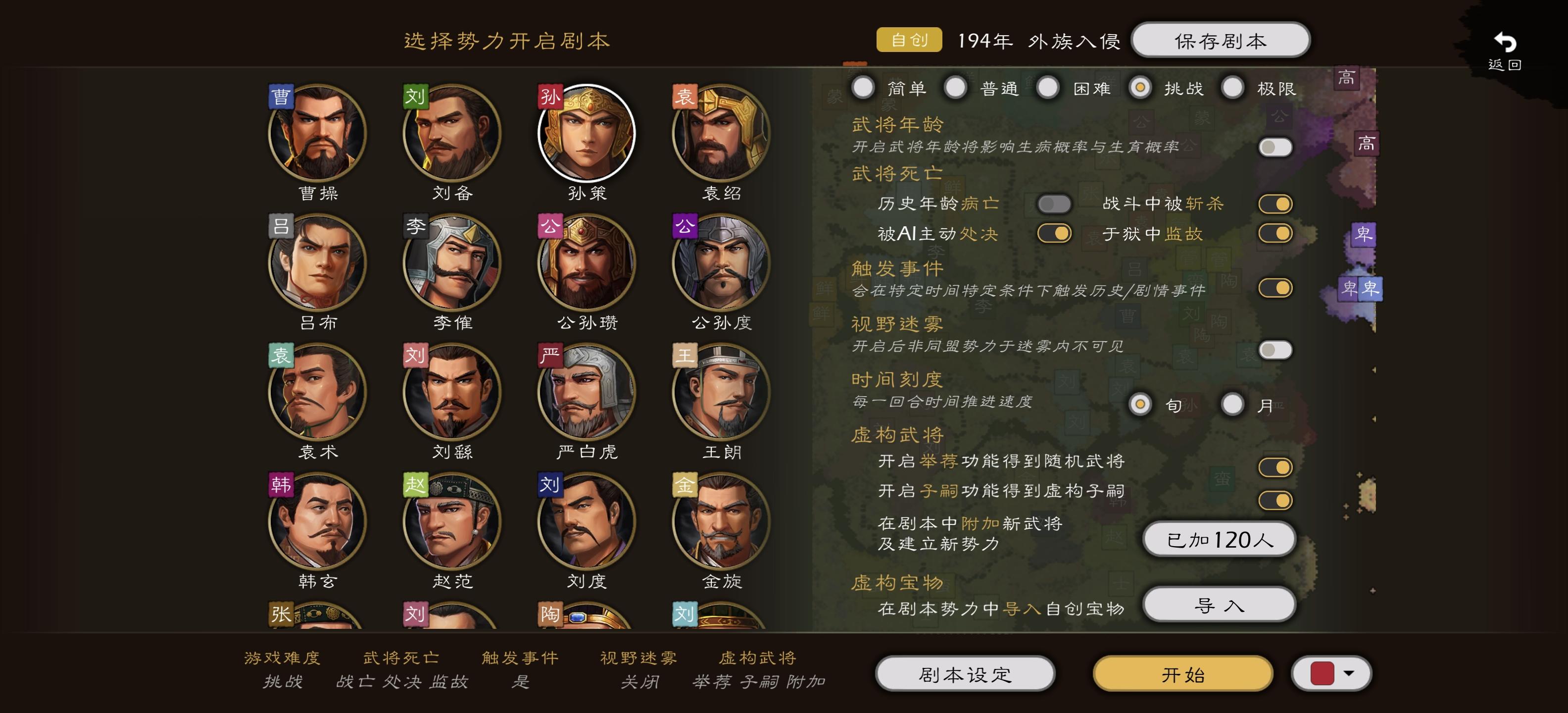Screen dimensions: 1568x713
Task: Click the 返回 back arrow icon
Action: click(x=1505, y=43)
